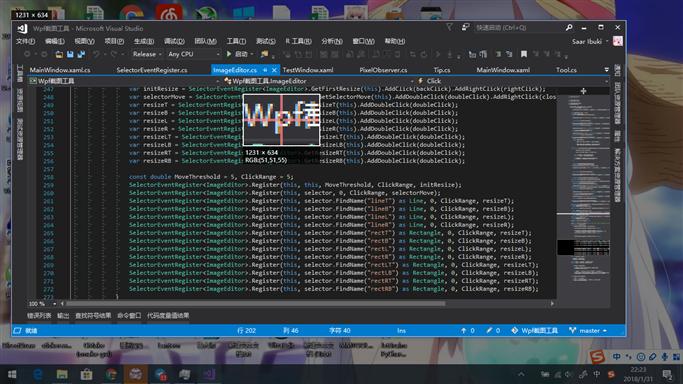
Task: Start debugging with the green play arrow
Action: point(229,54)
